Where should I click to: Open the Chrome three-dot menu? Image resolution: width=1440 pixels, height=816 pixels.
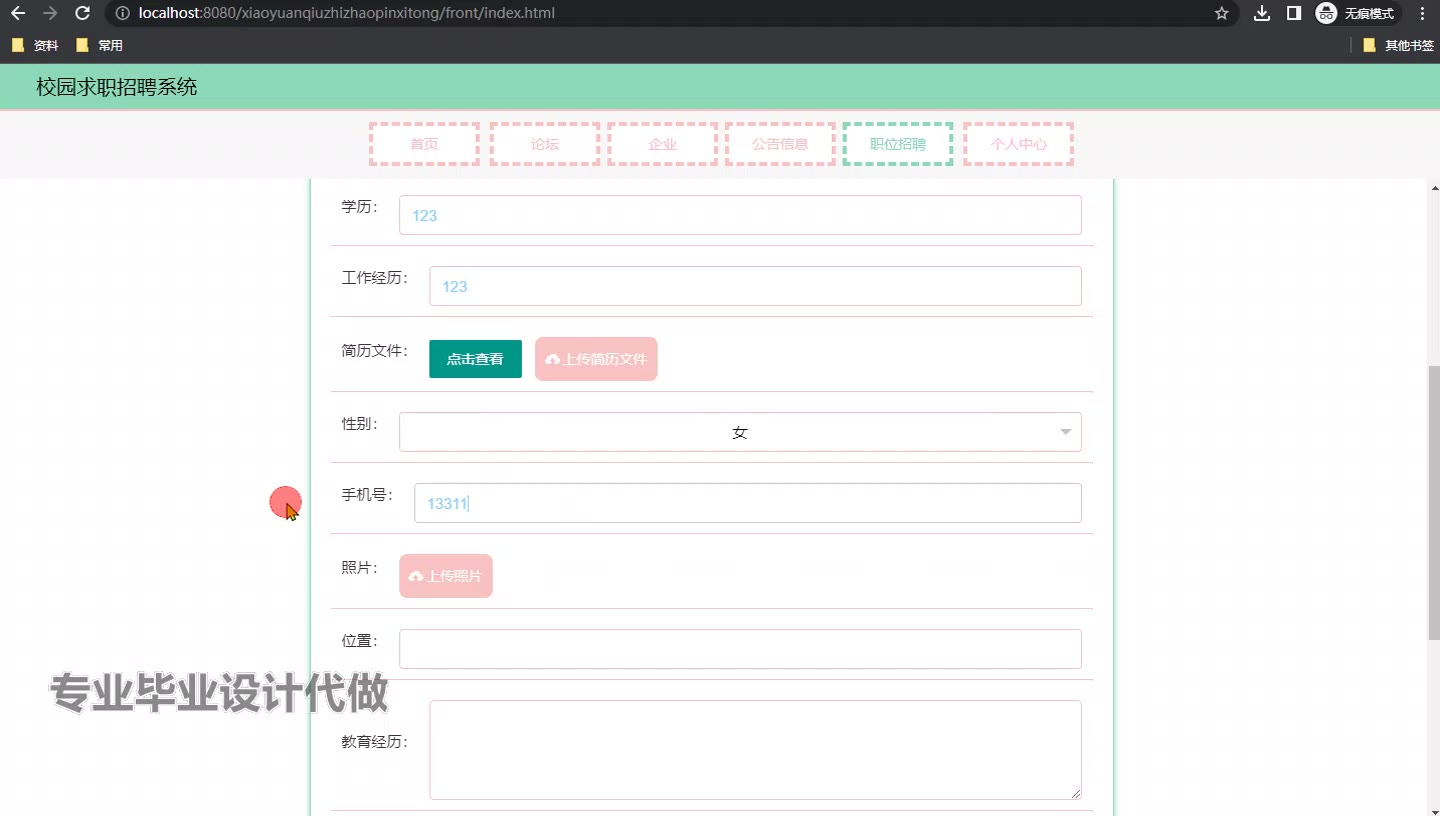point(1422,13)
